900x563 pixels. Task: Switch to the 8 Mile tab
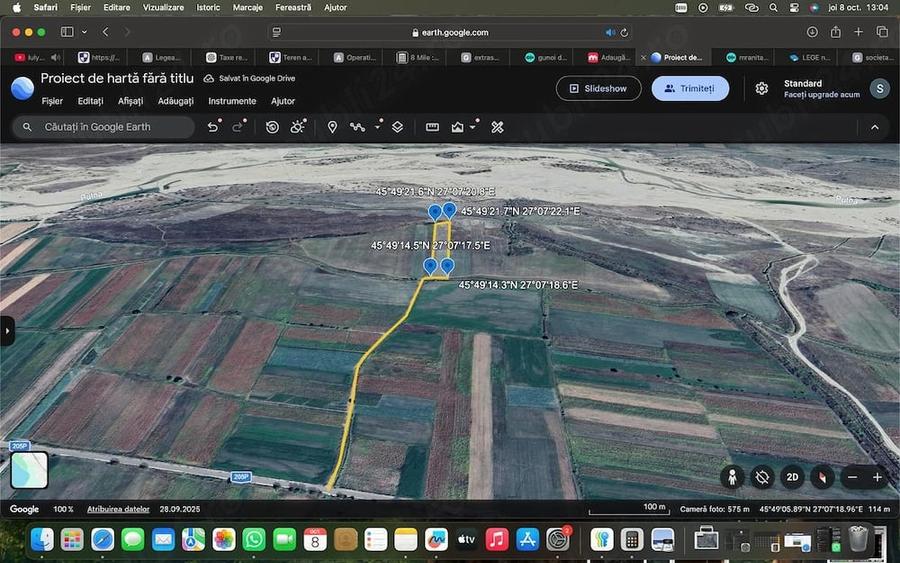[x=418, y=57]
